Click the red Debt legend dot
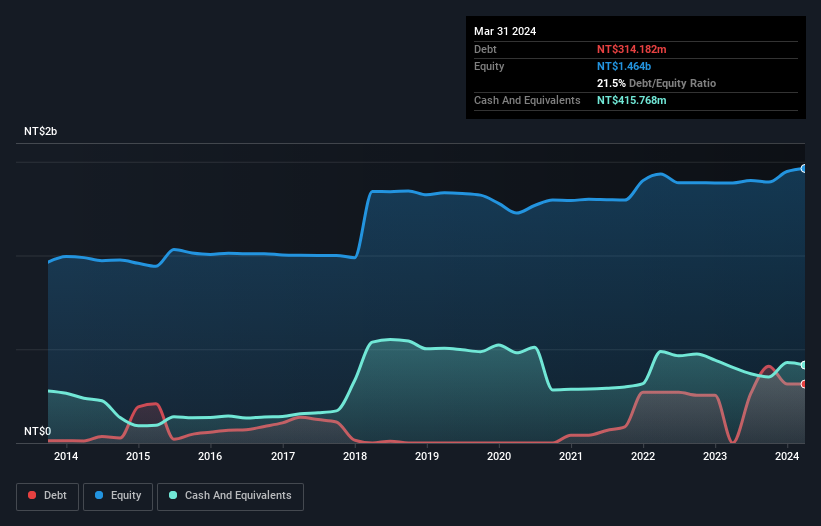Image resolution: width=821 pixels, height=526 pixels. [x=32, y=495]
